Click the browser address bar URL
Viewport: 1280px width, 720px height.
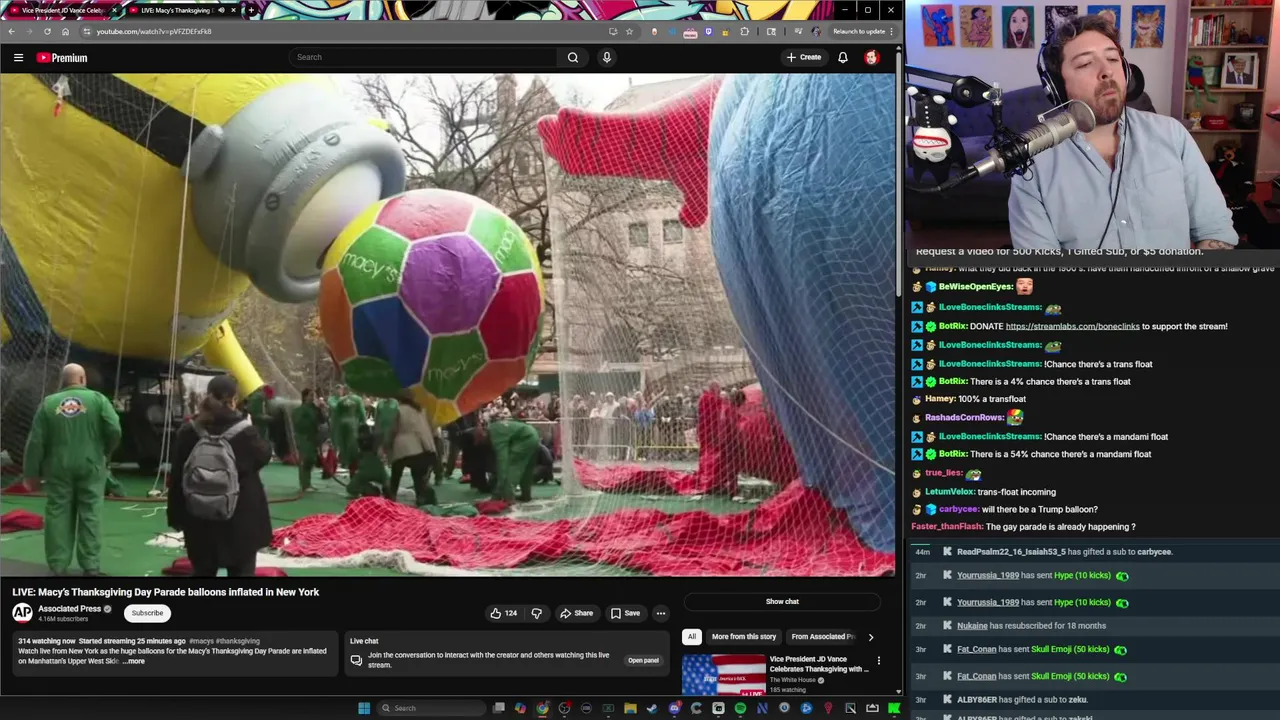click(x=154, y=31)
